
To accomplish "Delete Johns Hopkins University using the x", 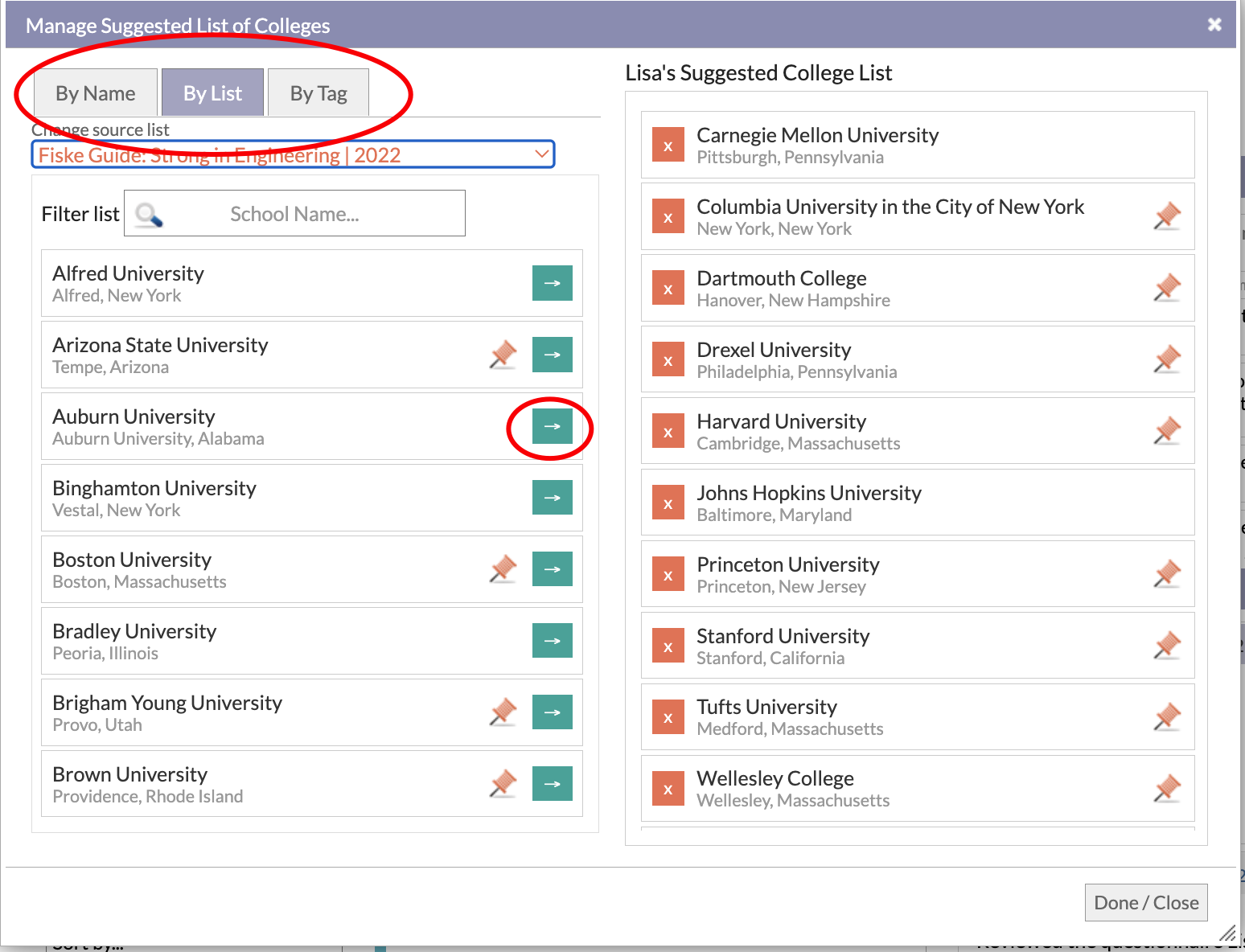I will click(x=668, y=503).
